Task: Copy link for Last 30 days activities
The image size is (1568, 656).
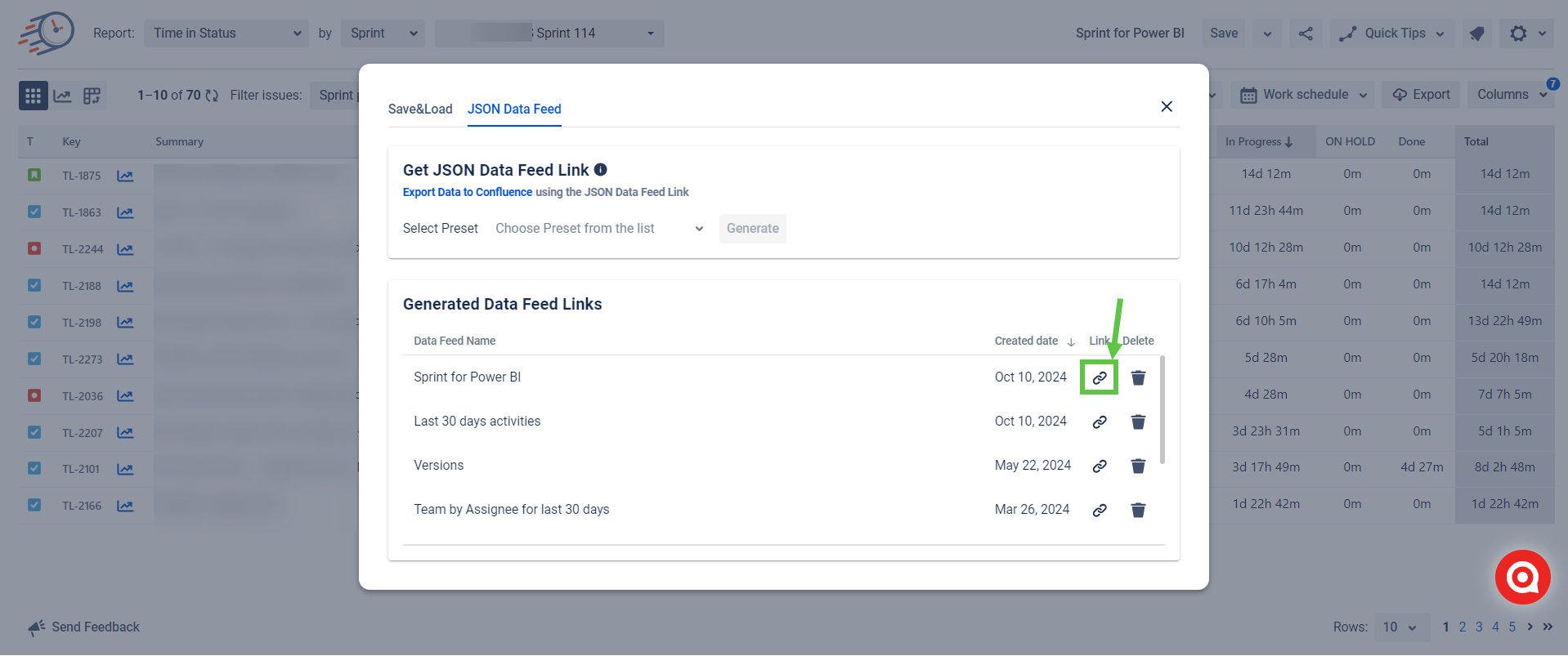Action: click(x=1100, y=422)
